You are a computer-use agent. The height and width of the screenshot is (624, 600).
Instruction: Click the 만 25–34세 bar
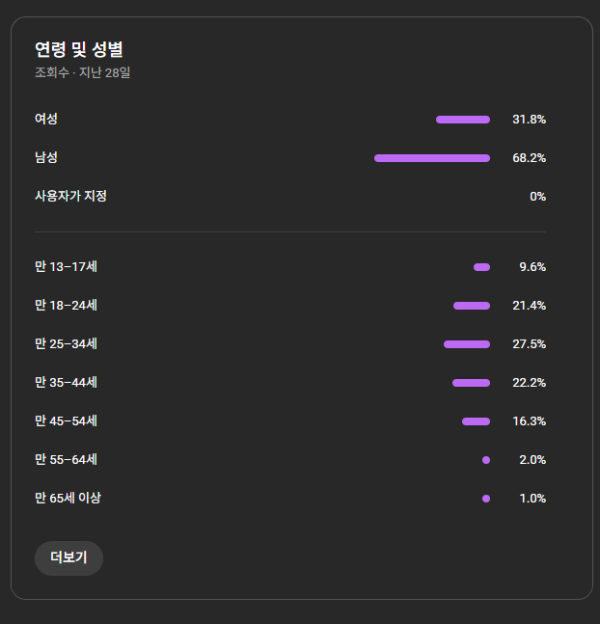[467, 344]
